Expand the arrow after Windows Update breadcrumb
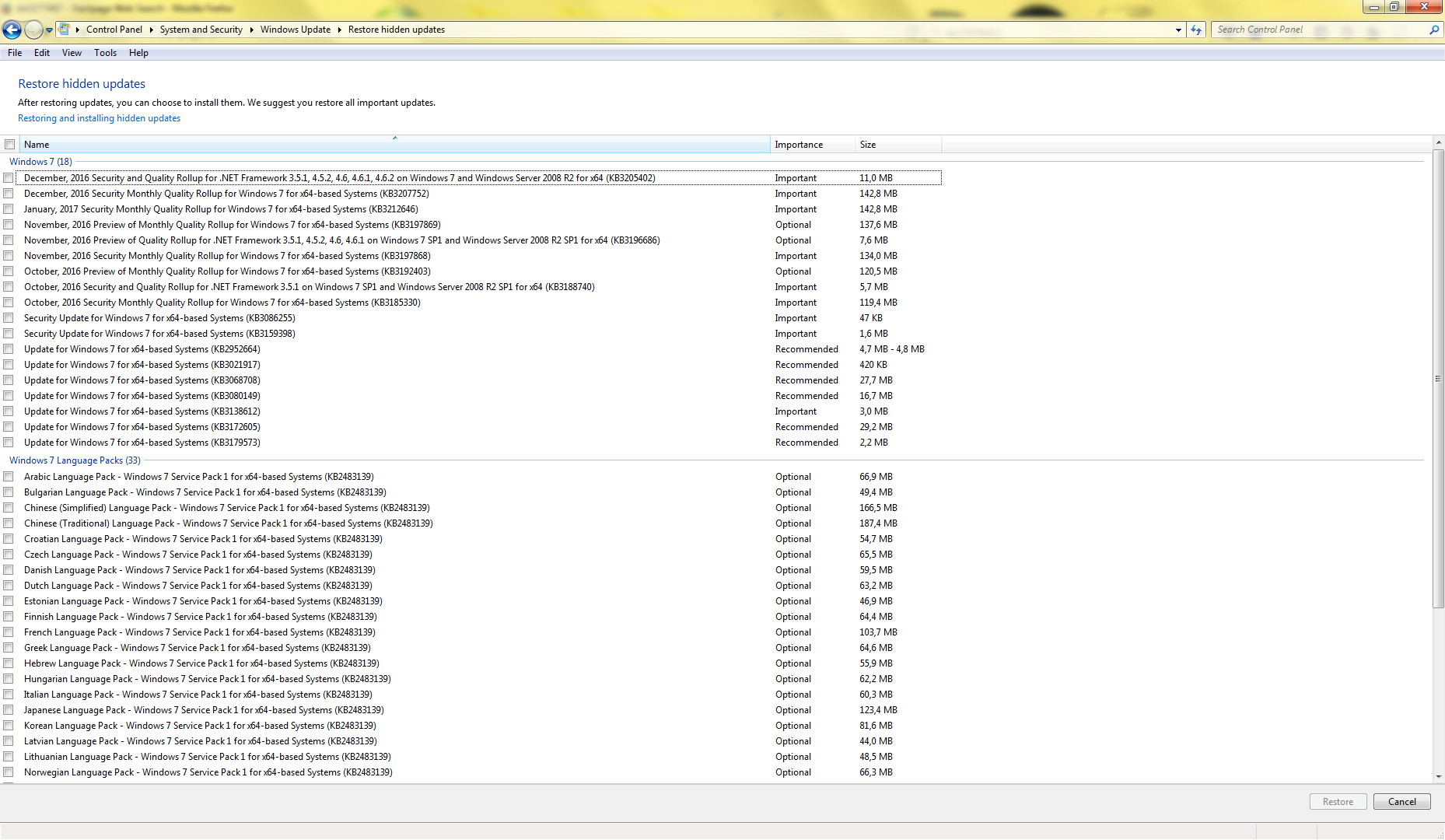 (339, 30)
